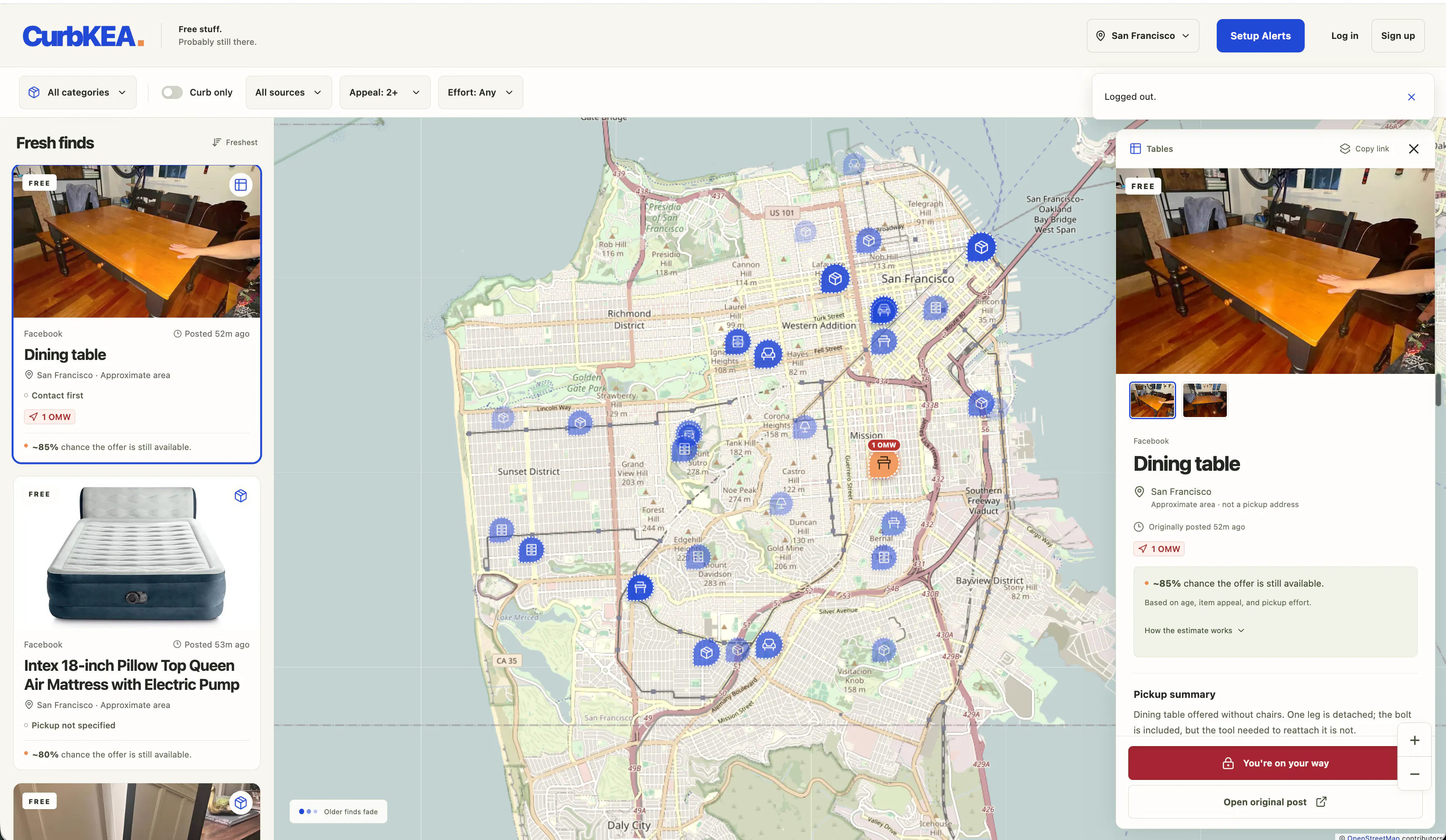Zoom in the map with plus button
Screen dimensions: 1446x840
[1414, 740]
